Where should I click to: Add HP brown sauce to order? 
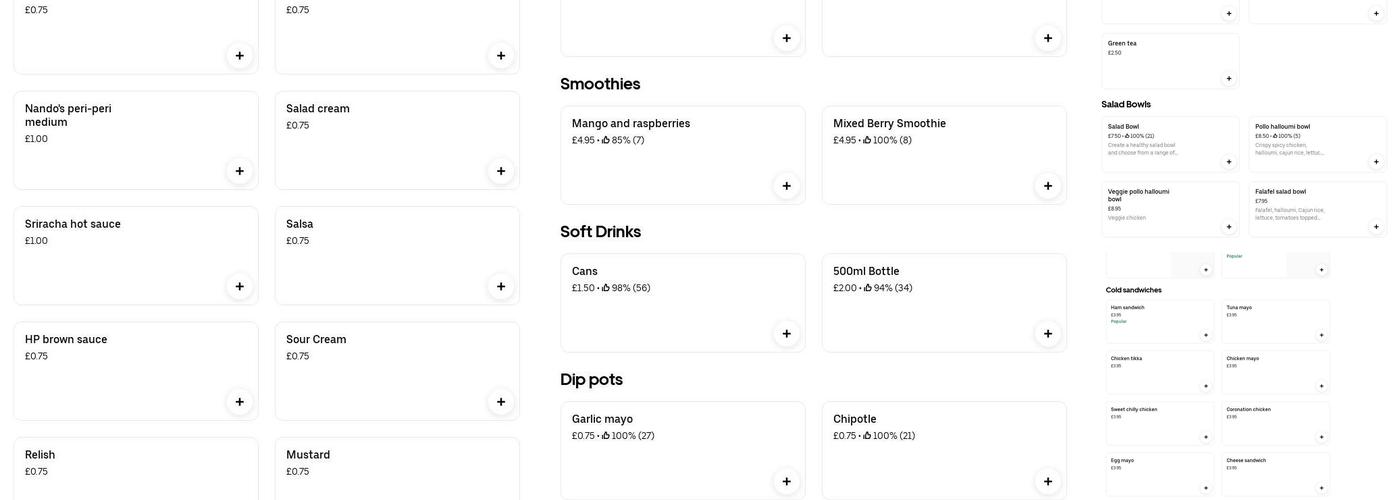pos(239,402)
